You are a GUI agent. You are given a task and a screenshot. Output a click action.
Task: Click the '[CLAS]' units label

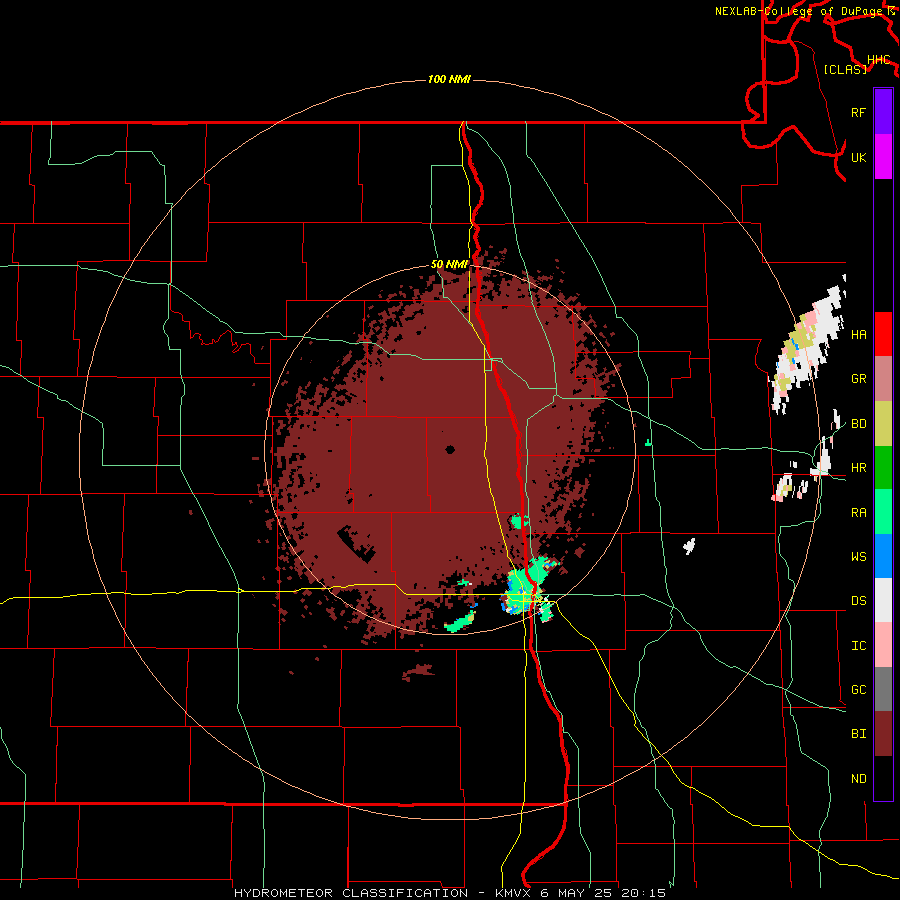(845, 69)
